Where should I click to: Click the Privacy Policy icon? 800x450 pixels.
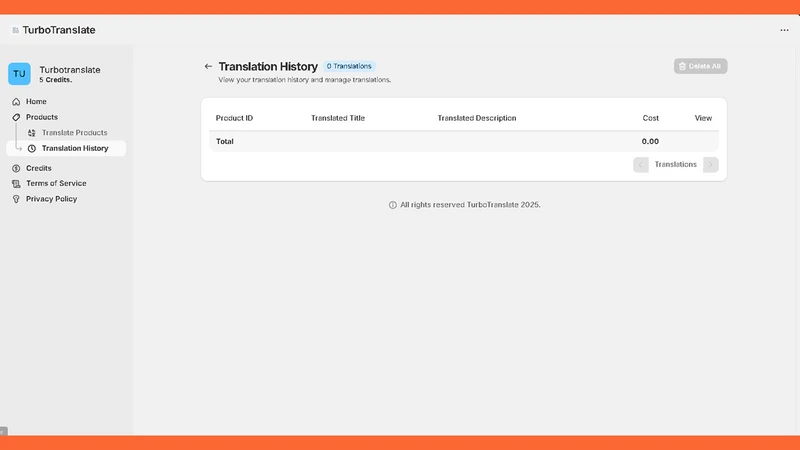tap(16, 199)
